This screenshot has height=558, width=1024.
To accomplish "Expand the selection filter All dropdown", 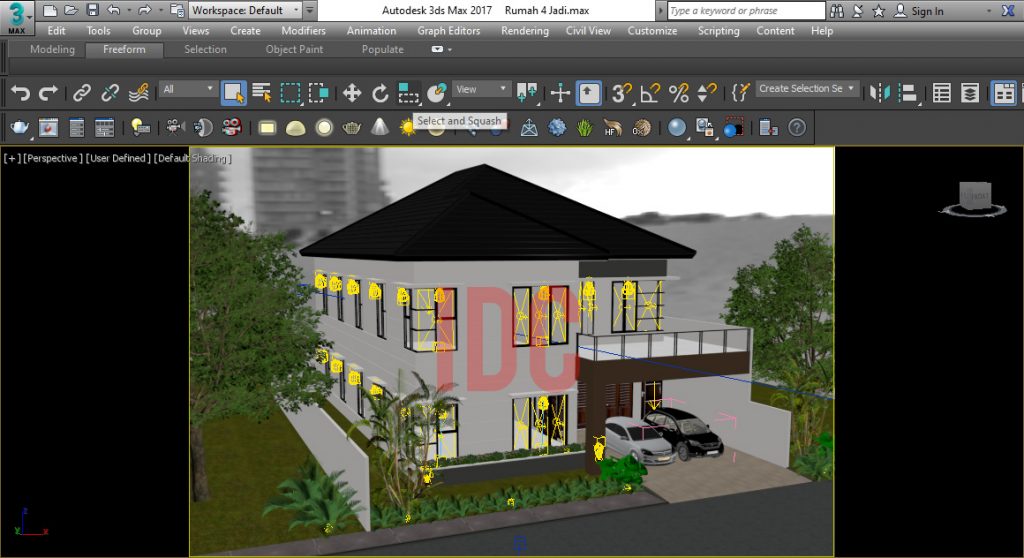I will tap(188, 89).
